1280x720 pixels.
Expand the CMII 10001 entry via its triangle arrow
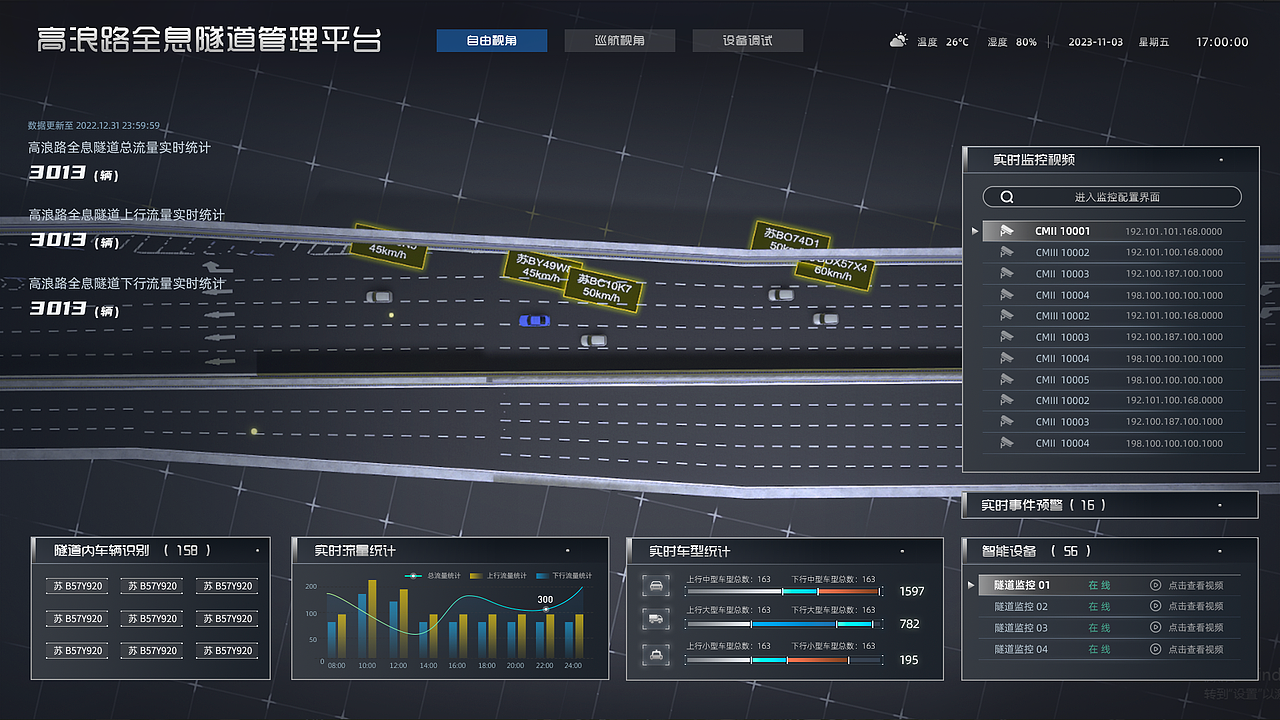[x=974, y=231]
